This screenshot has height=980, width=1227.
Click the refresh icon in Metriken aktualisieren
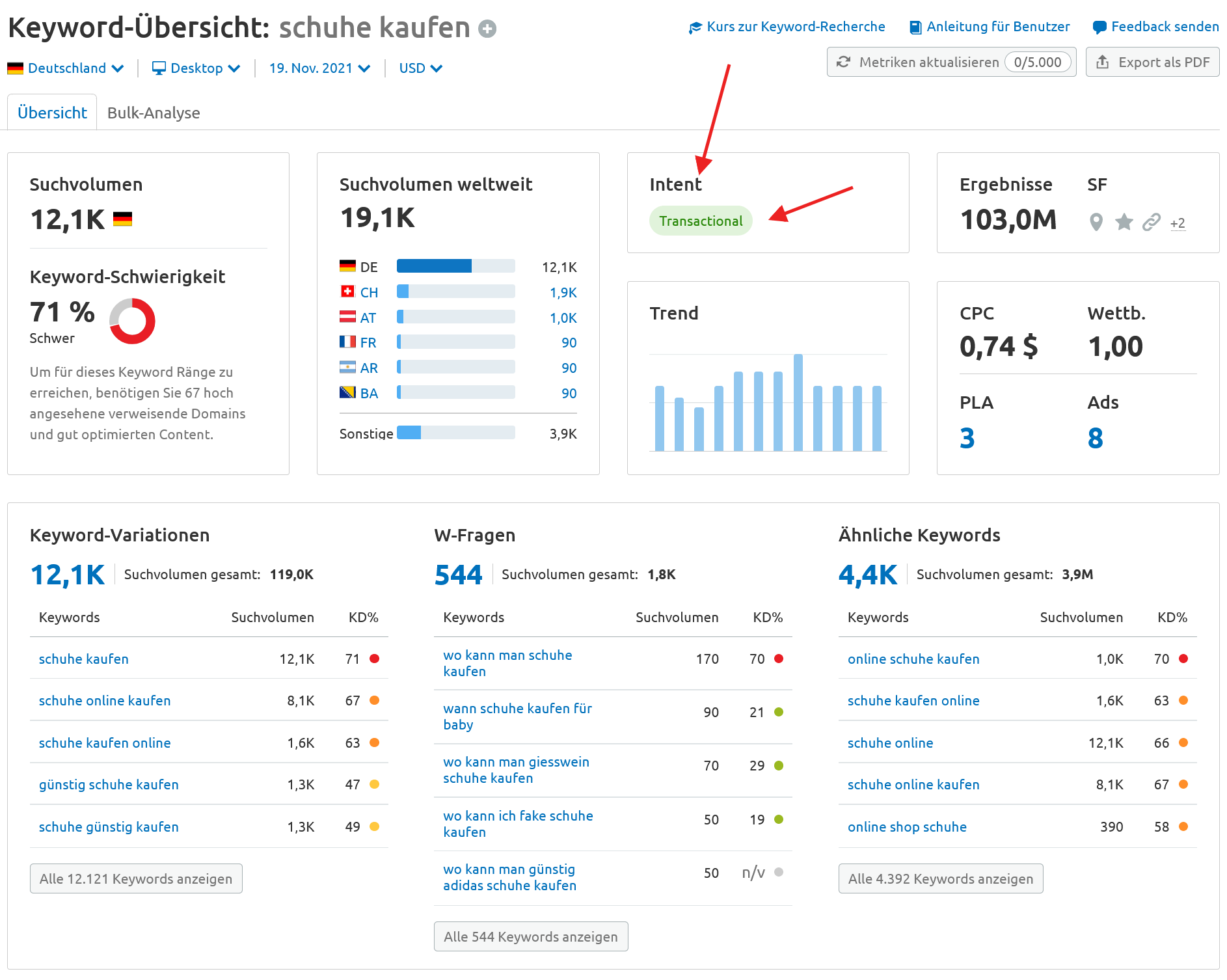point(844,62)
